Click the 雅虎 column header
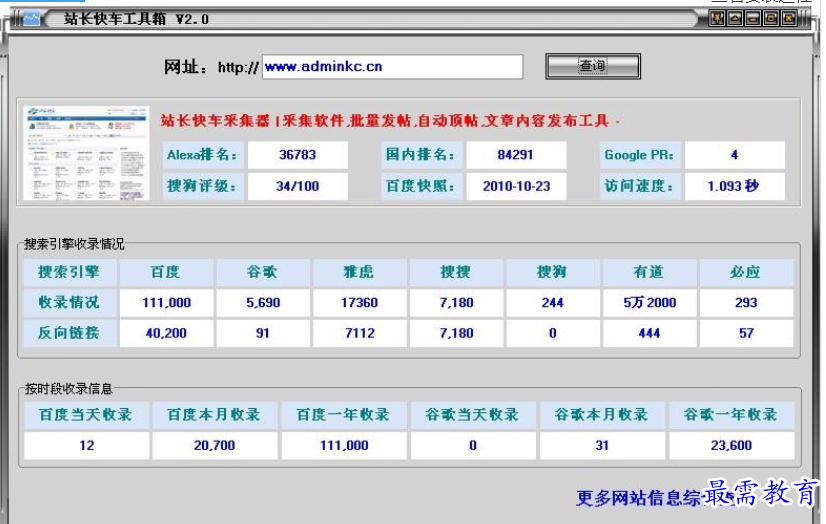This screenshot has height=524, width=826. pos(359,272)
